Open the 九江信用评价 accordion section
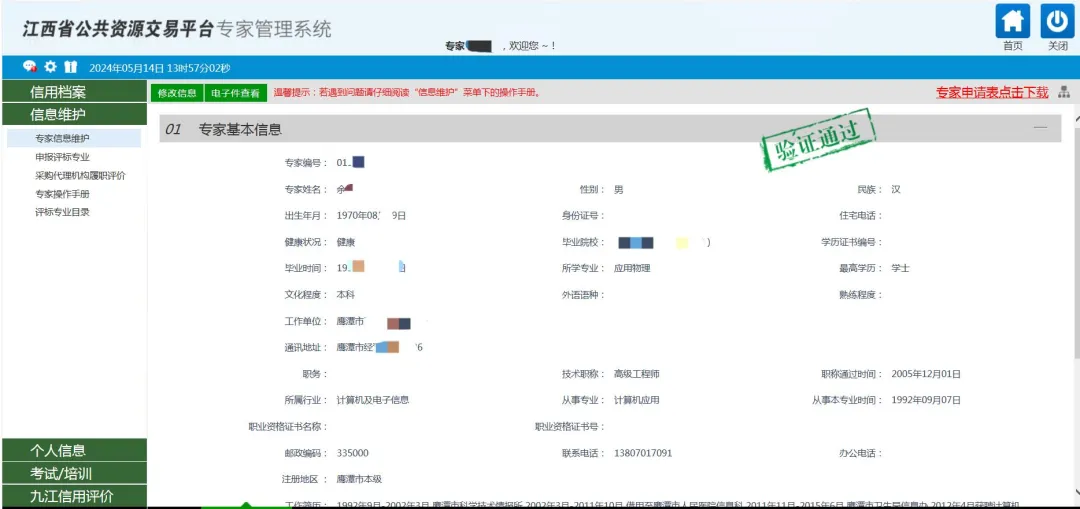Image resolution: width=1080 pixels, height=509 pixels. [x=74, y=497]
